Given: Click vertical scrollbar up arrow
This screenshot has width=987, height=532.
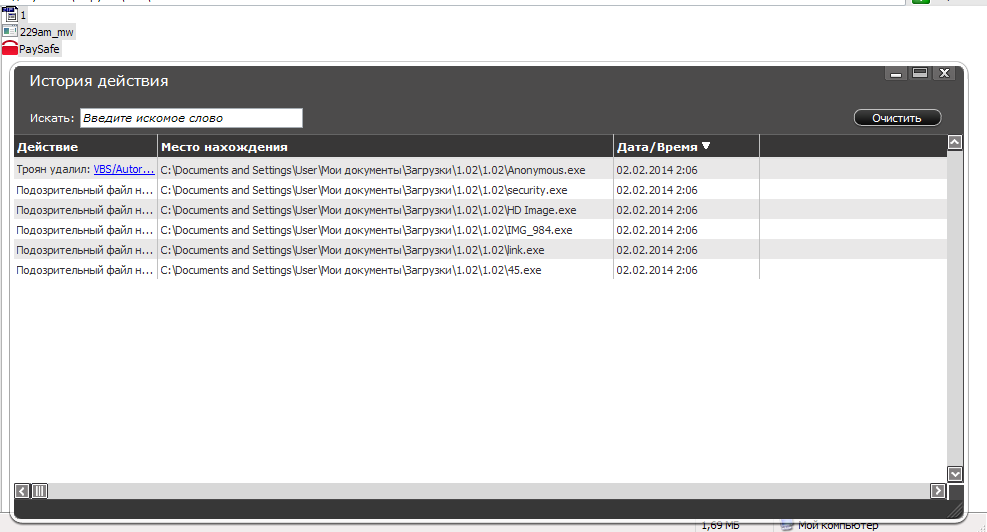Looking at the screenshot, I should [954, 142].
